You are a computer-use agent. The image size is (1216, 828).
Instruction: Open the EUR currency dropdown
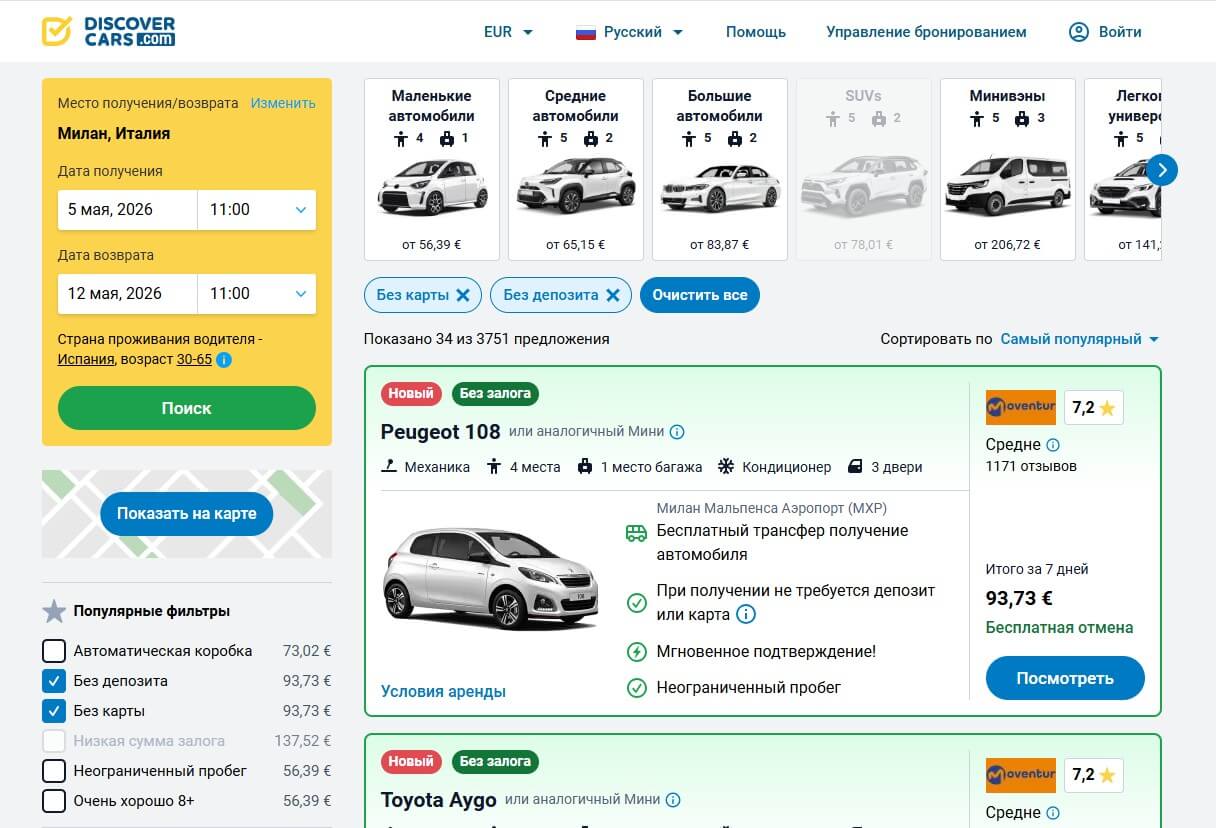508,32
